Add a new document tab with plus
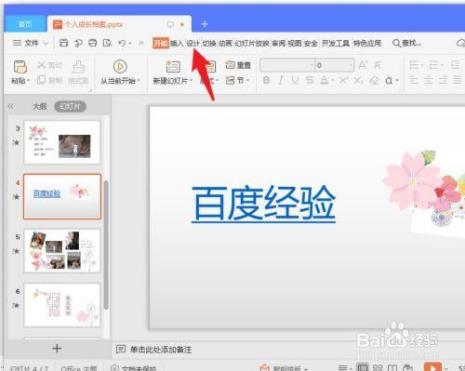The height and width of the screenshot is (371, 465). (204, 24)
